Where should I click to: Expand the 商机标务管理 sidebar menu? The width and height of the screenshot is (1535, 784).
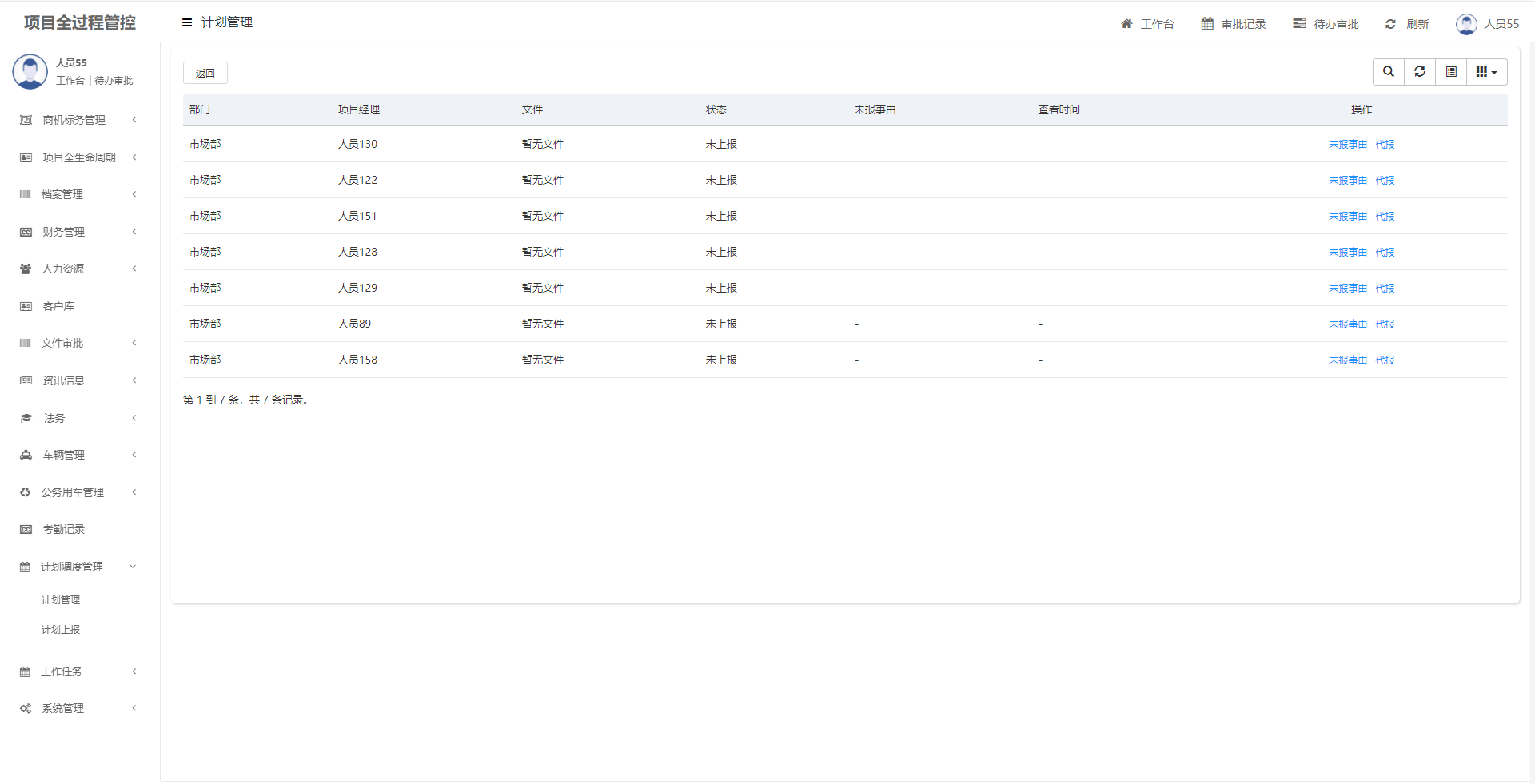74,120
